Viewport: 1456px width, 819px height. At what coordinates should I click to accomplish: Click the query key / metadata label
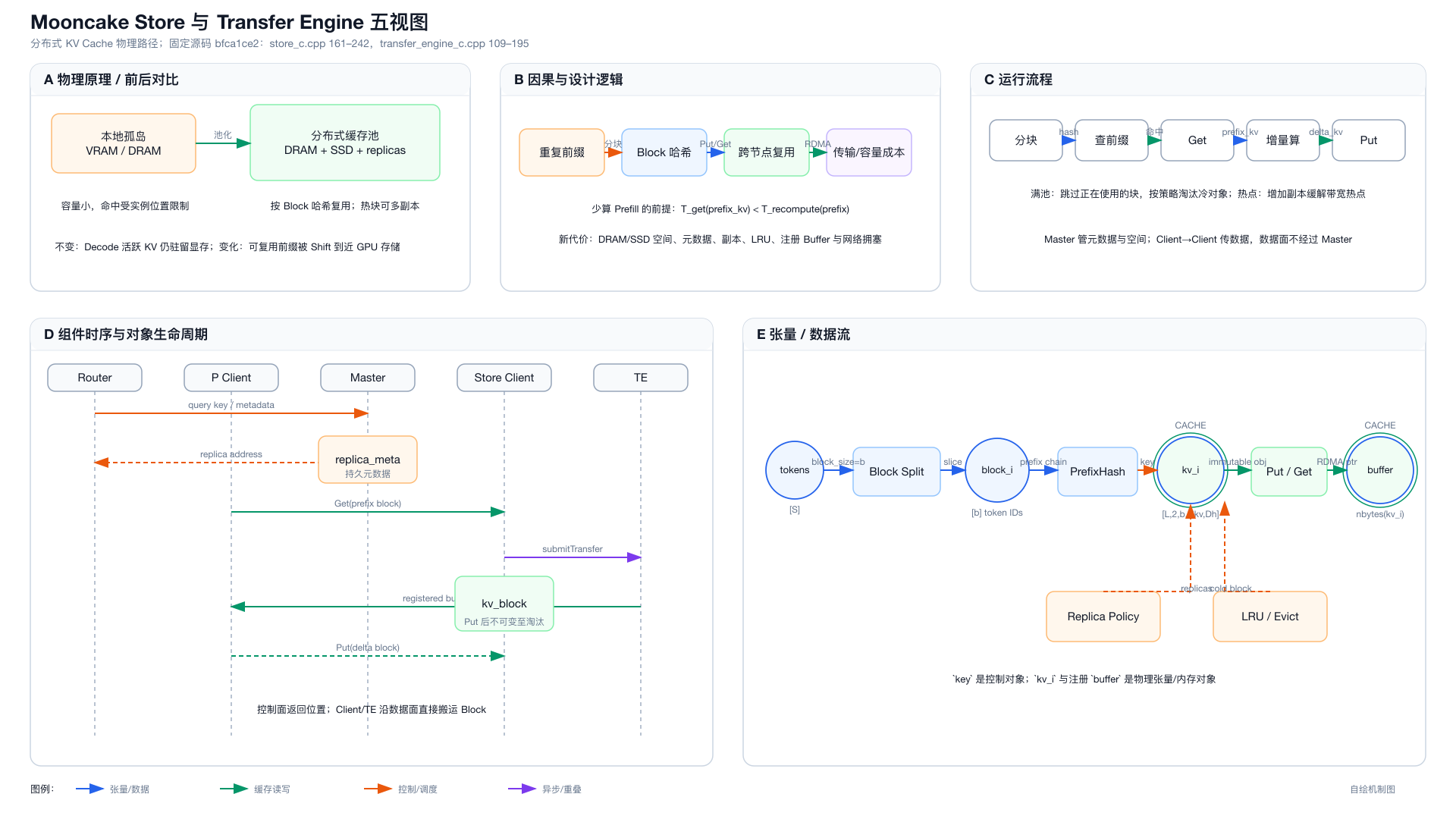(x=231, y=405)
